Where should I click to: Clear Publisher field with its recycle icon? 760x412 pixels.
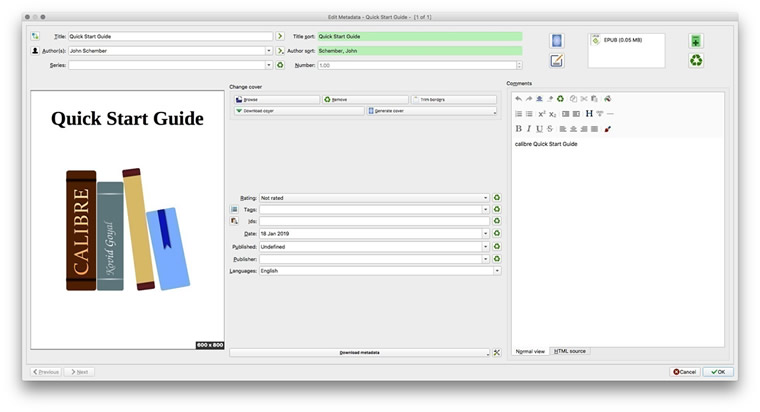(x=496, y=259)
